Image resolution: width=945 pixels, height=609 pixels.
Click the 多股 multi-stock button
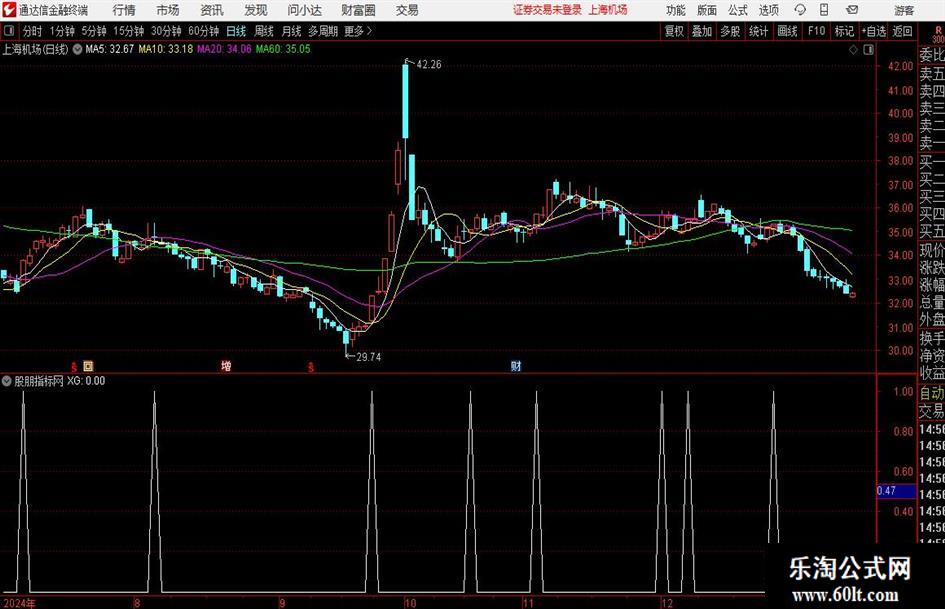click(730, 31)
